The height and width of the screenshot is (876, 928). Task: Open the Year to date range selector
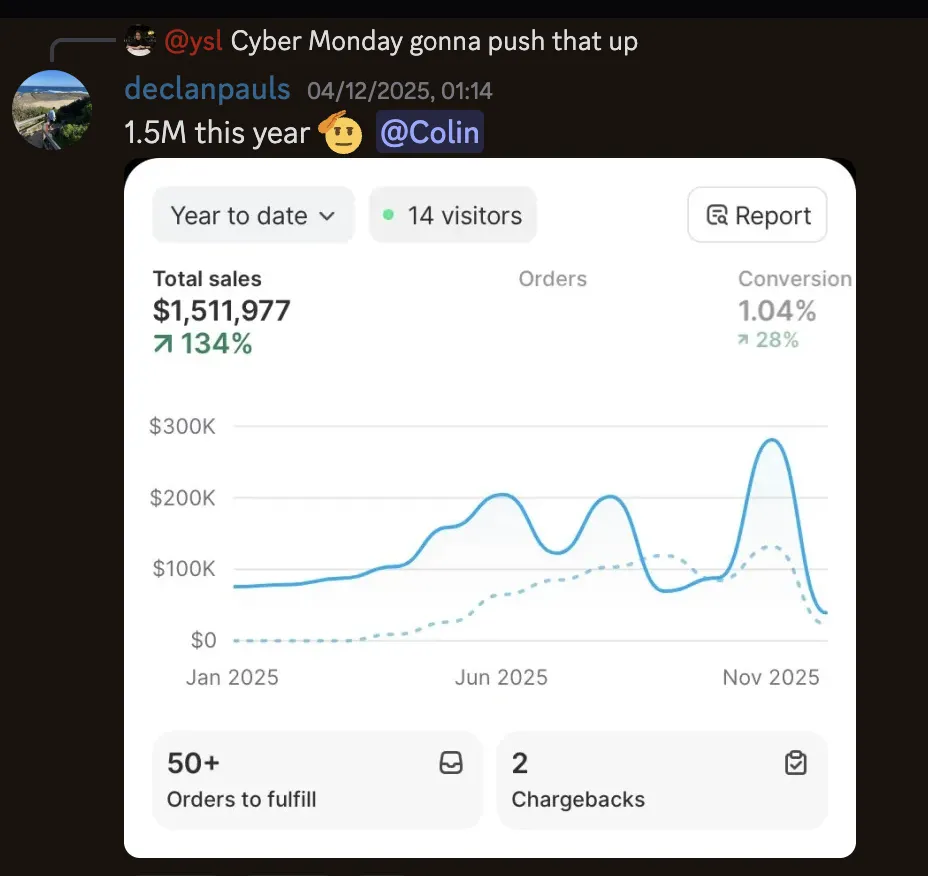point(253,215)
